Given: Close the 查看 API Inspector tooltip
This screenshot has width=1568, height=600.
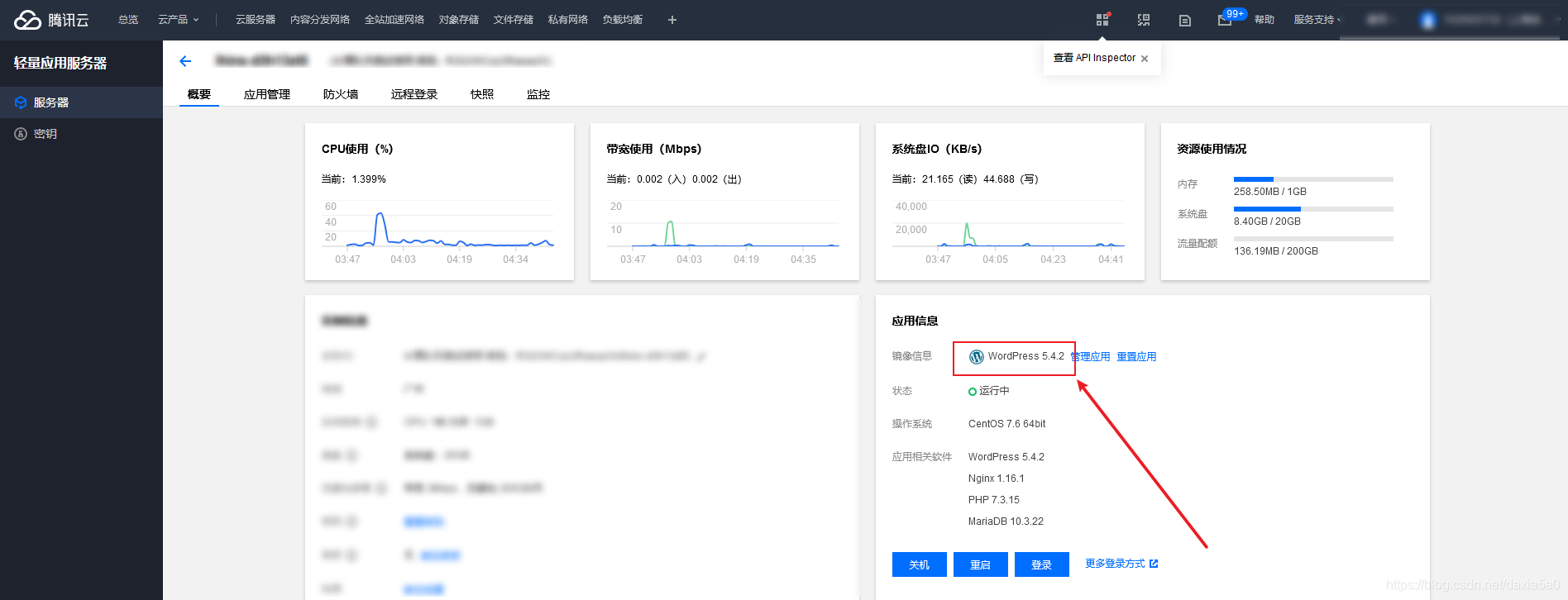Looking at the screenshot, I should coord(1145,59).
